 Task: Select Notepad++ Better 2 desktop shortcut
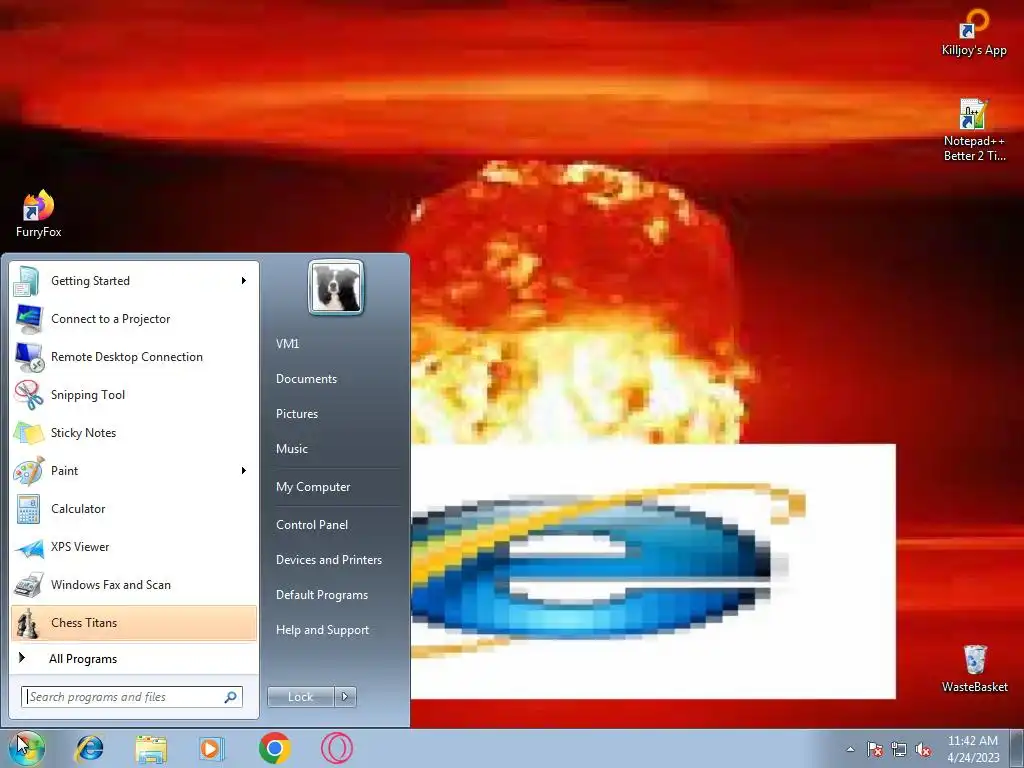pyautogui.click(x=974, y=129)
